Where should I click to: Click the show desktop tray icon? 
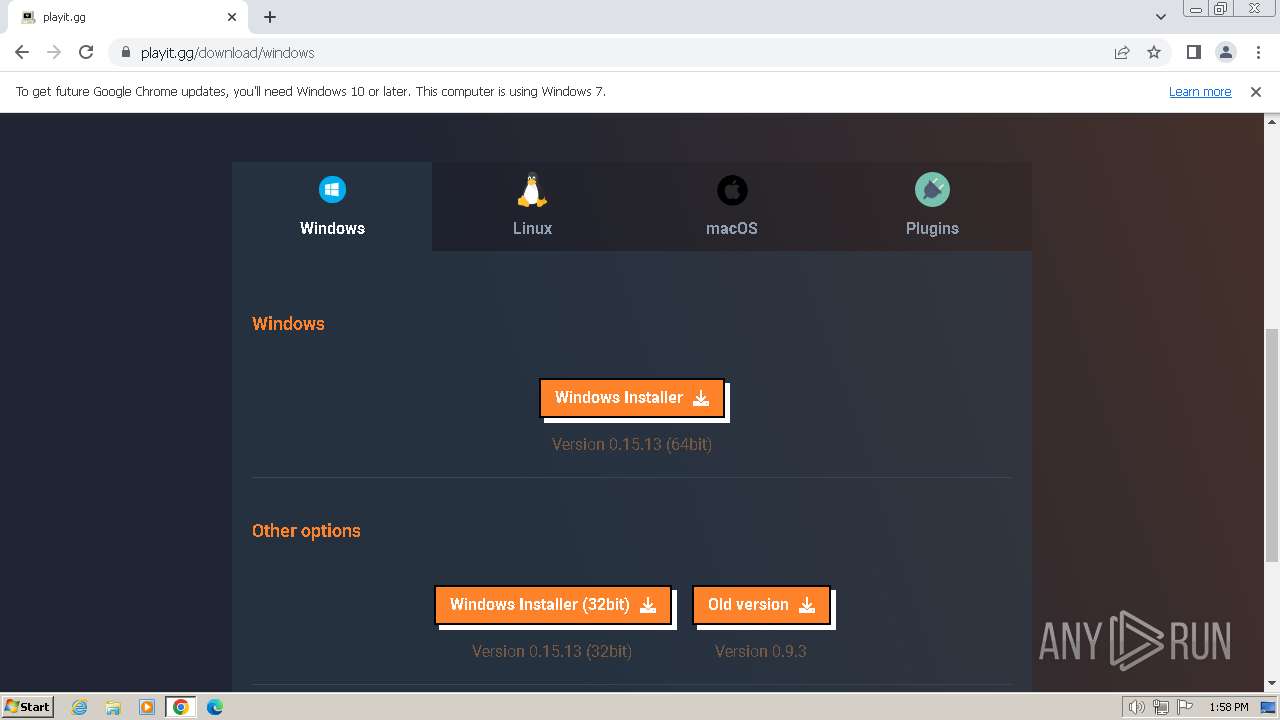1268,707
